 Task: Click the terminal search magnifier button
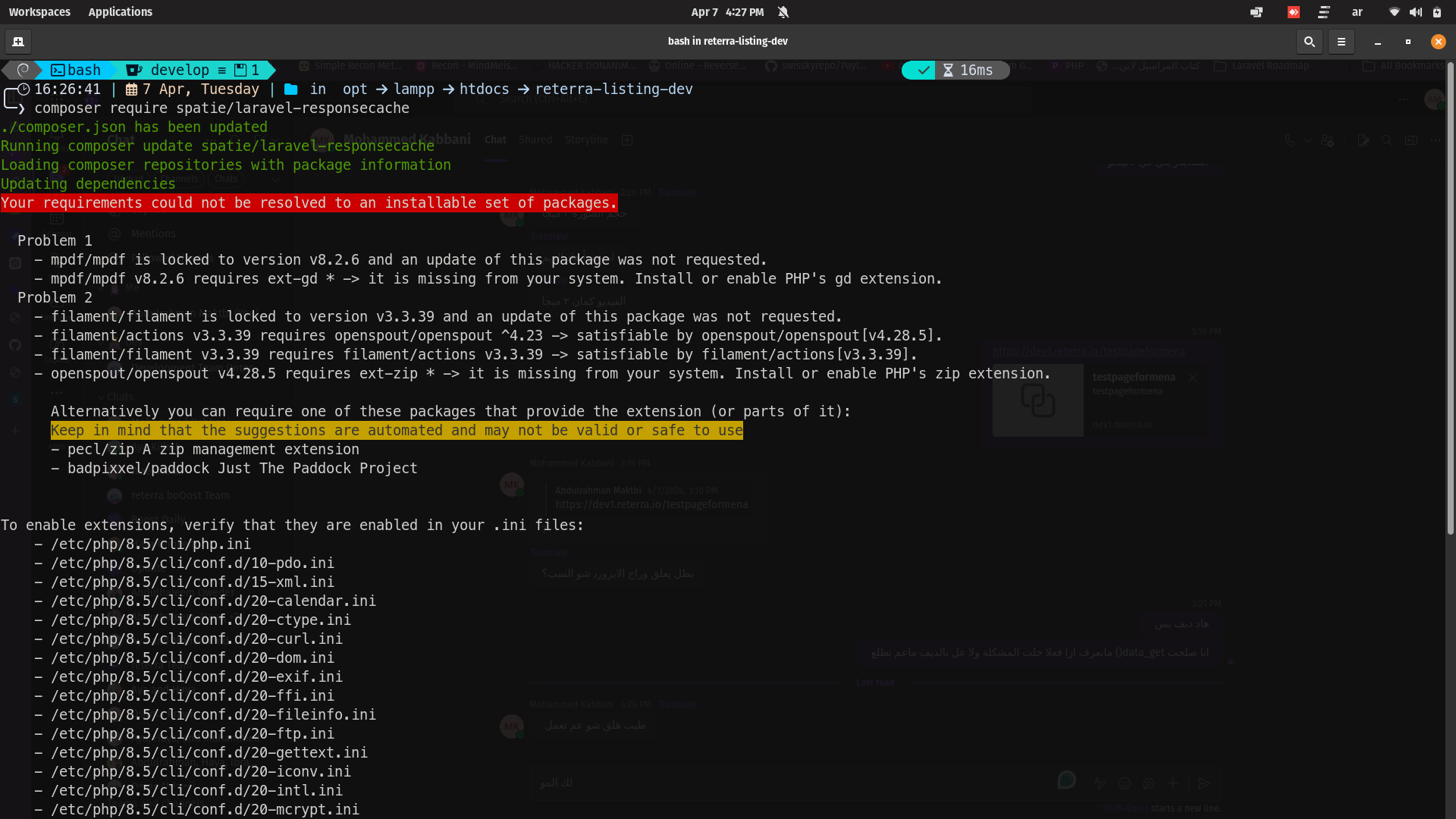point(1309,42)
